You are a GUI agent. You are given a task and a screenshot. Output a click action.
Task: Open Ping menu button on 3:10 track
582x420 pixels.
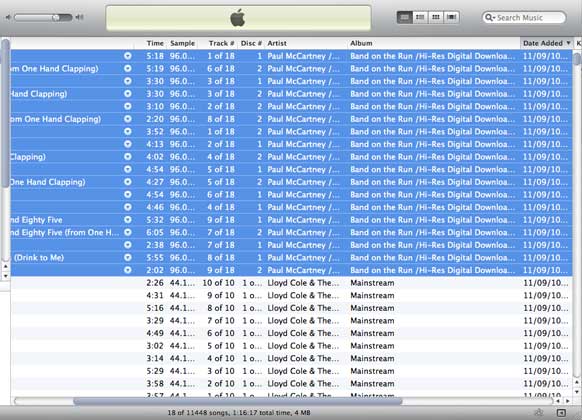click(x=128, y=106)
